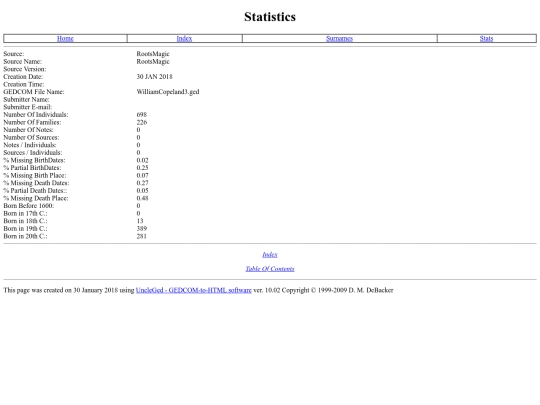Click the 'Number Of Notes:' label
Viewport: 540px width, 405px height.
pyautogui.click(x=29, y=129)
